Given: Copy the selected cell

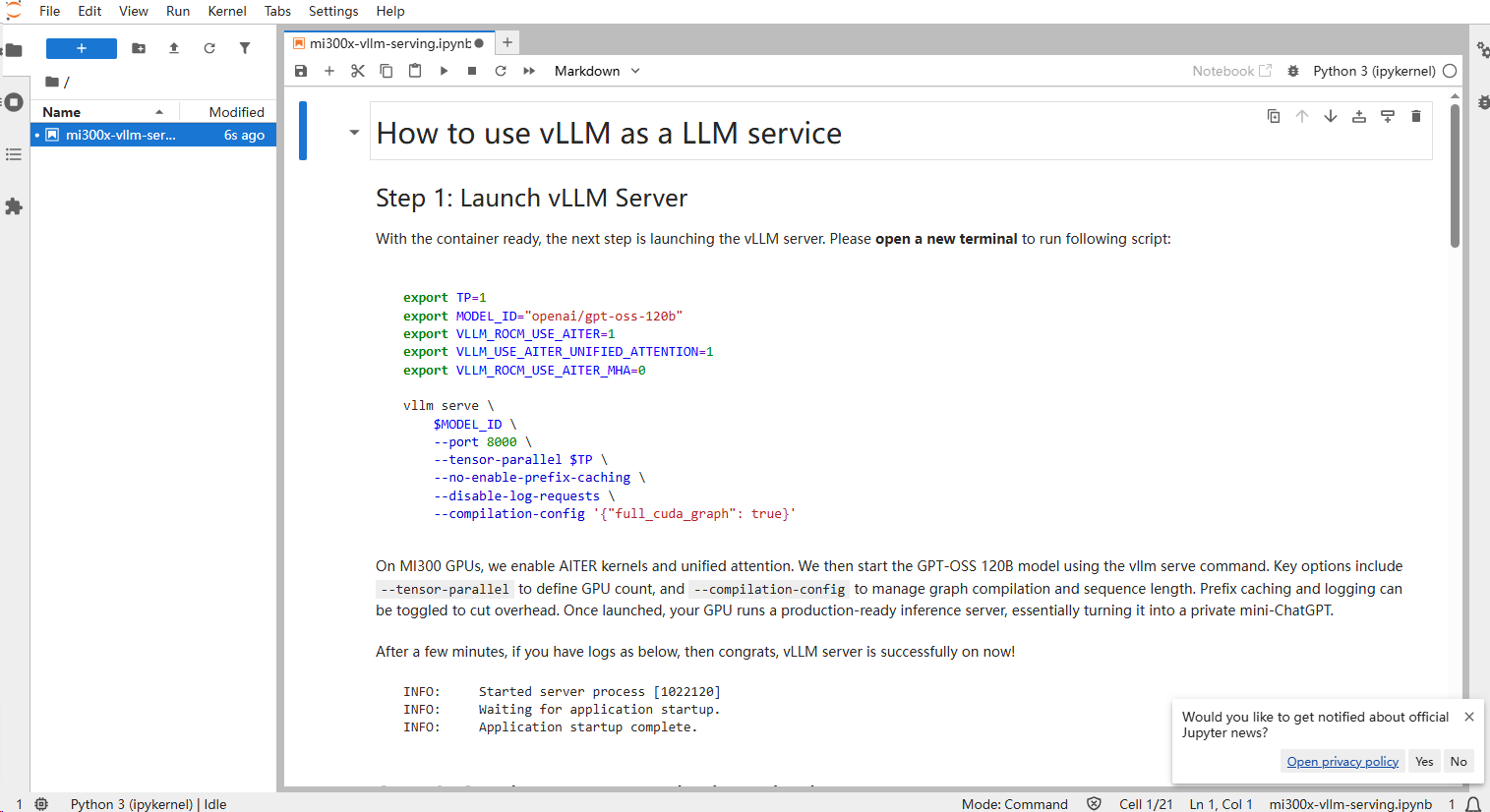Looking at the screenshot, I should click(387, 71).
